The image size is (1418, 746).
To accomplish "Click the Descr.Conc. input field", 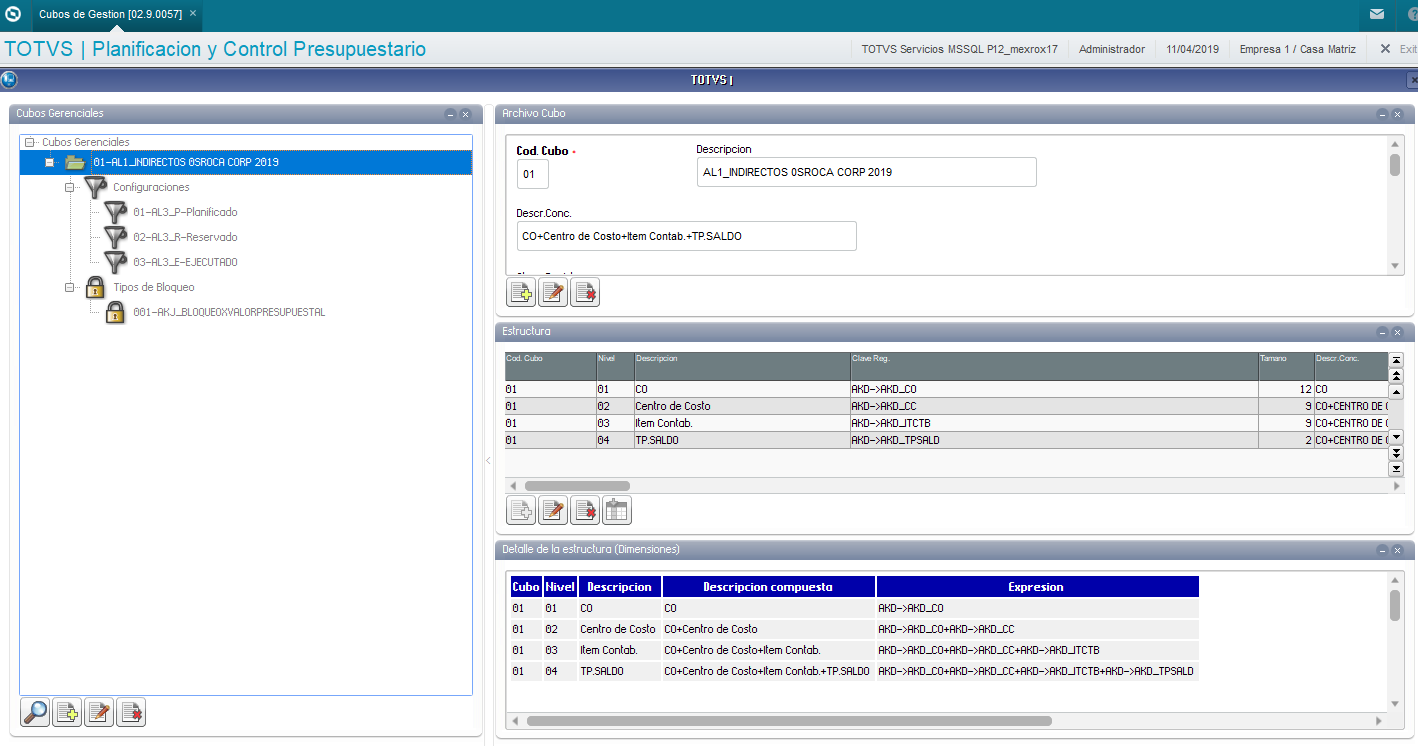I will click(686, 236).
